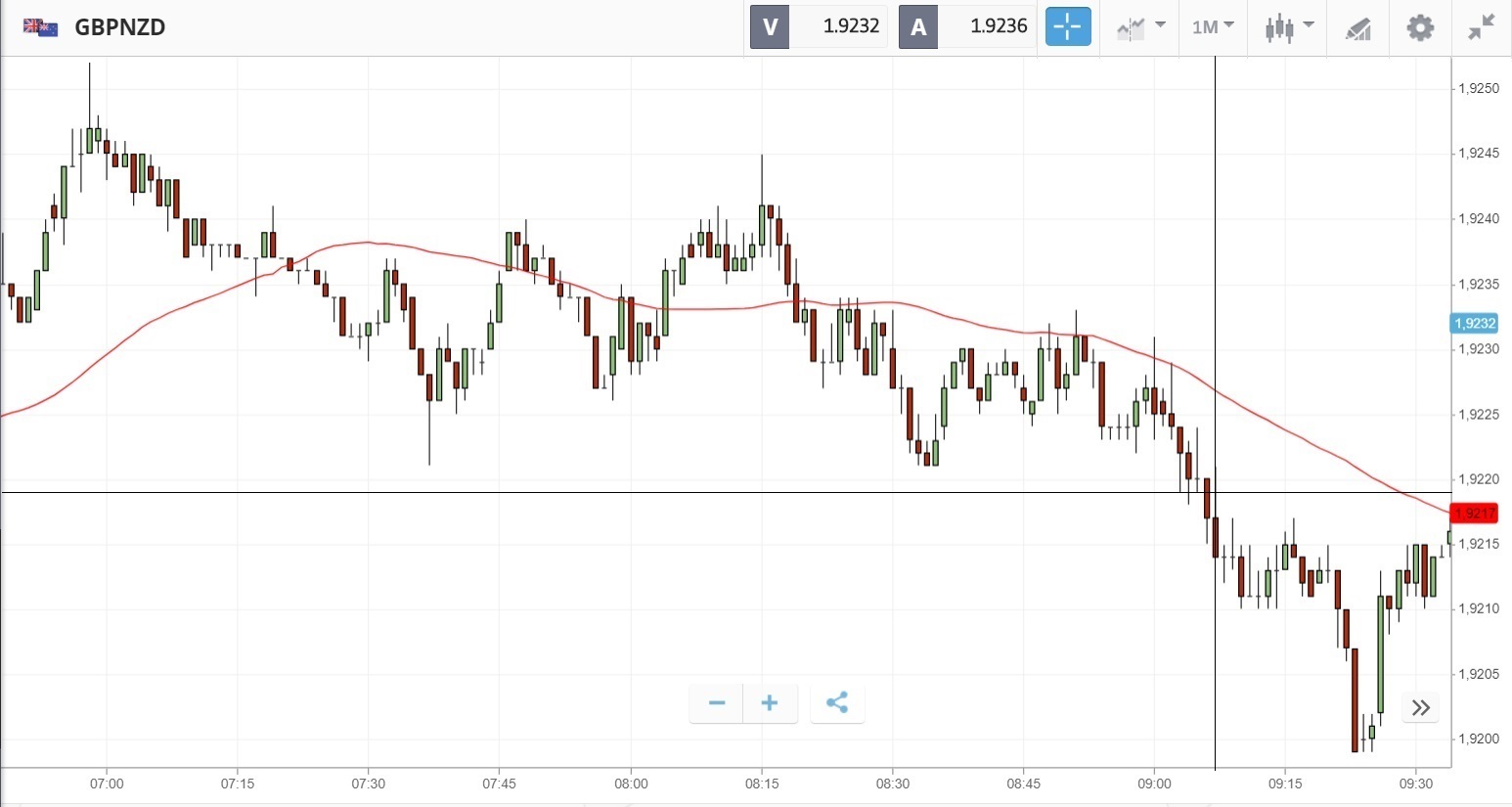The image size is (1512, 807).
Task: Zoom in with the plus button
Action: [x=770, y=703]
